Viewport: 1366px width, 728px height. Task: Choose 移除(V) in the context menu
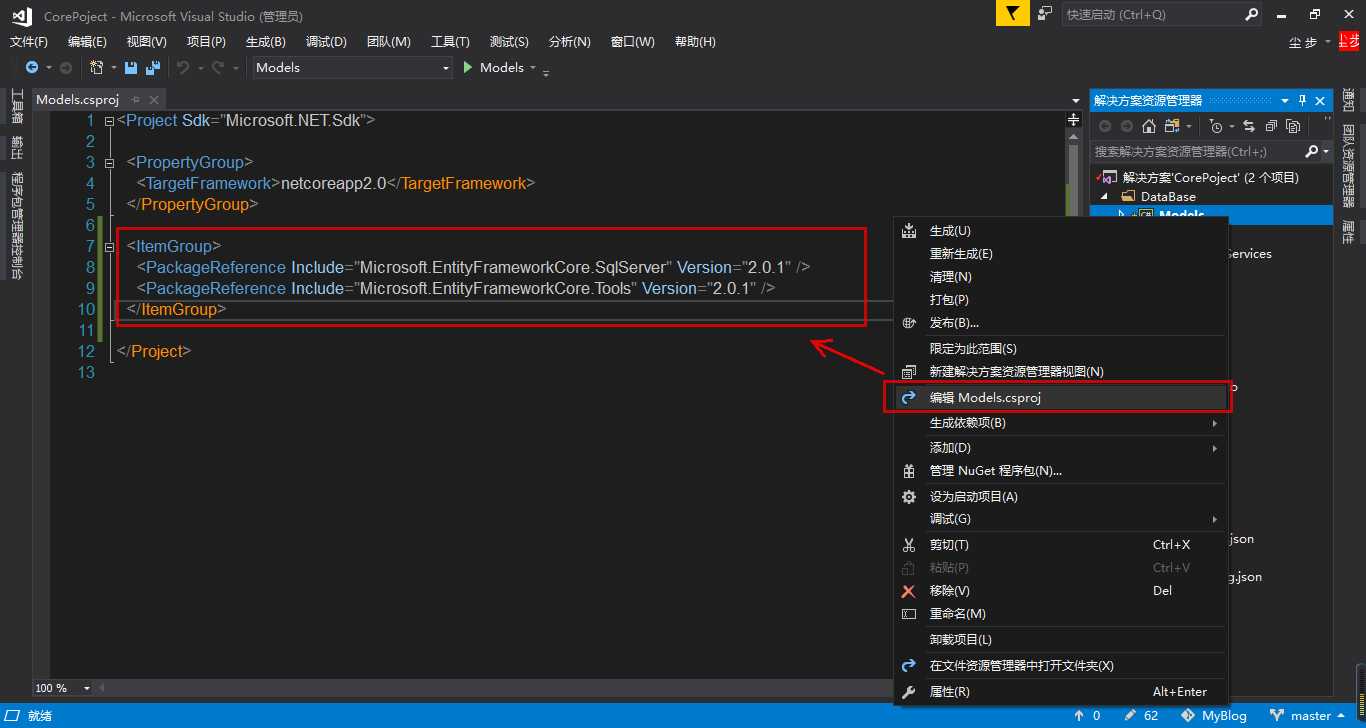click(1060, 591)
